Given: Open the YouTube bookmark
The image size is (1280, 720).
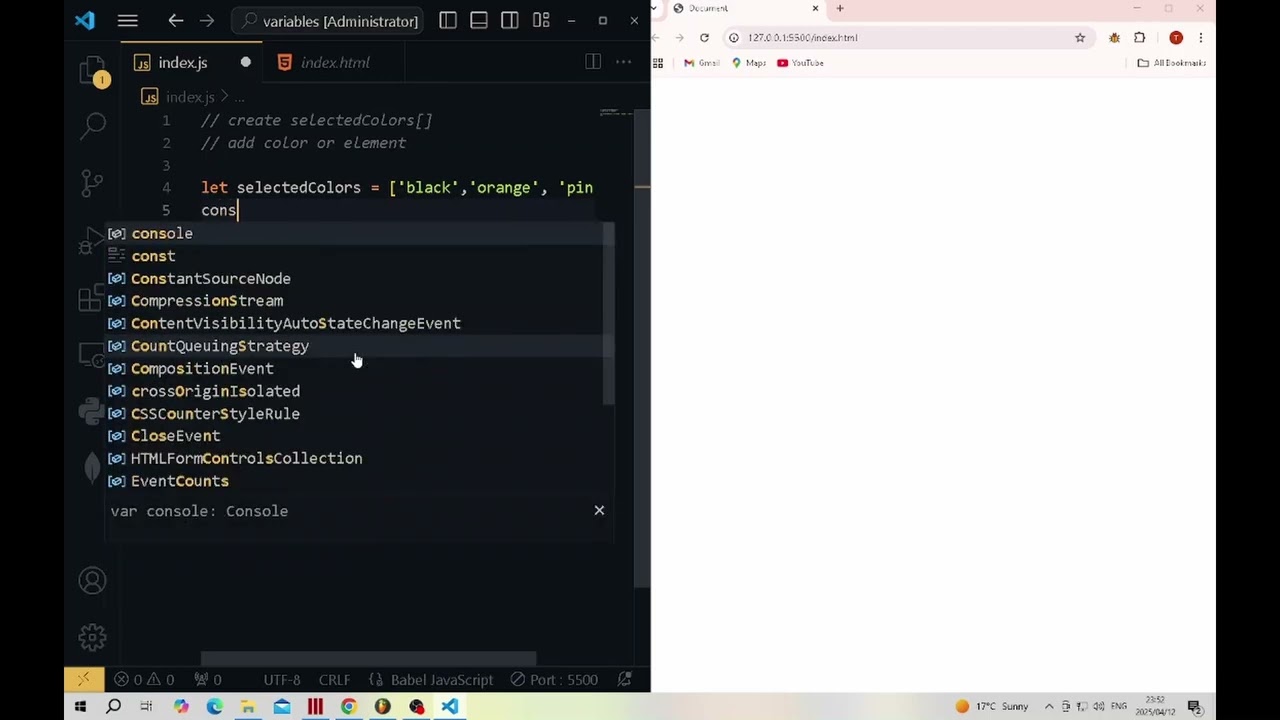Looking at the screenshot, I should pyautogui.click(x=800, y=63).
